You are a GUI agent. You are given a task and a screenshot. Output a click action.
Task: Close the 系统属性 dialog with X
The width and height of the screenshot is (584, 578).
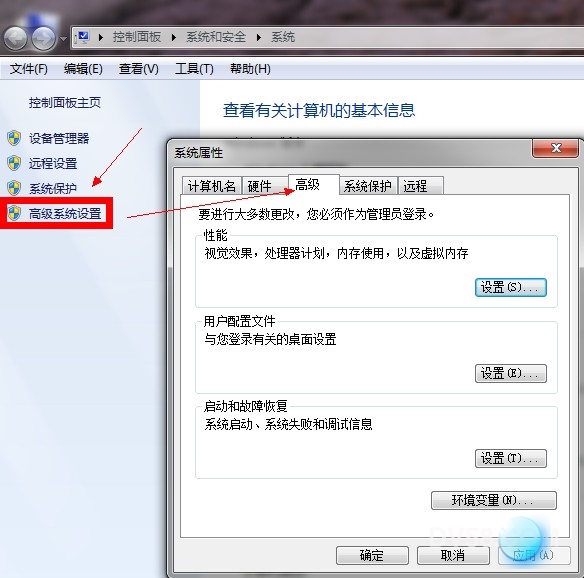tap(556, 148)
